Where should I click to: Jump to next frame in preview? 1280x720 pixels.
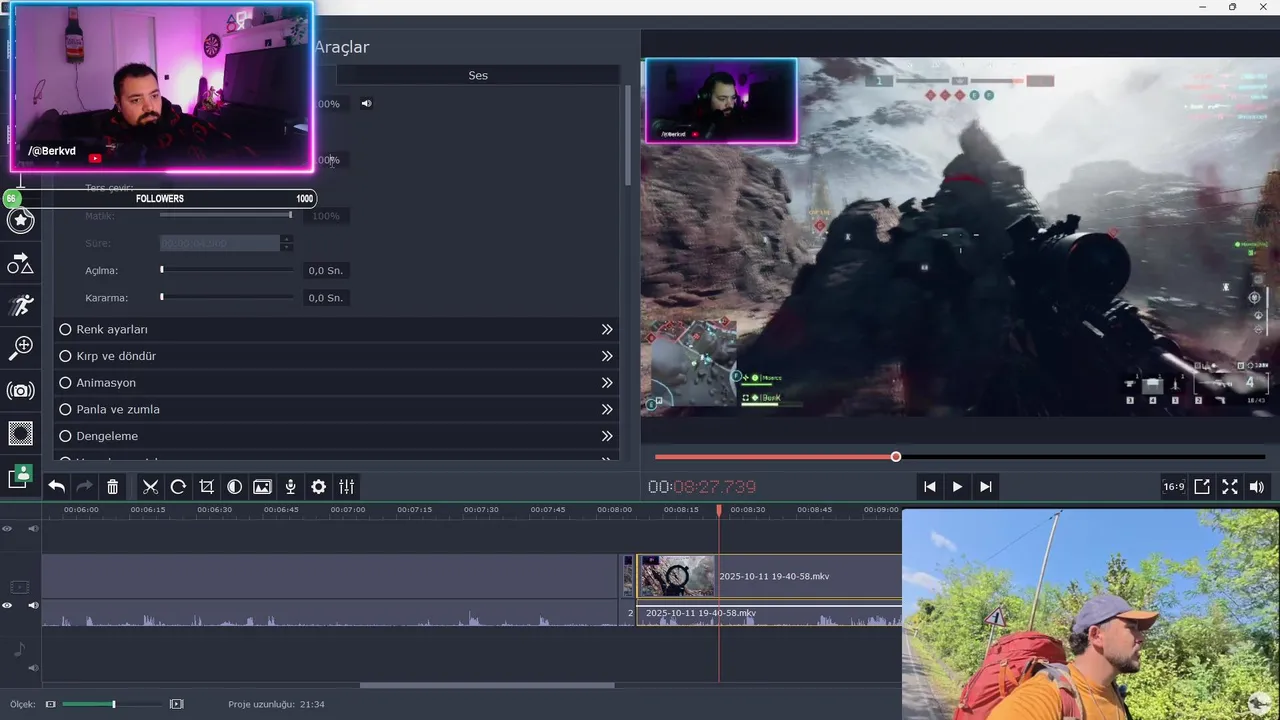[985, 487]
